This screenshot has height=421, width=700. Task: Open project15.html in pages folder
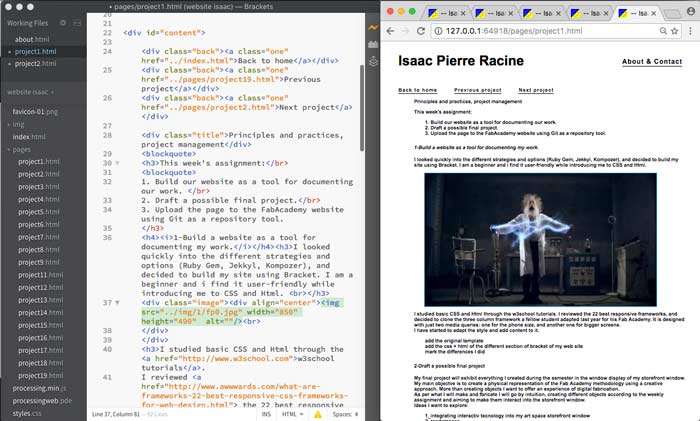tap(41, 325)
